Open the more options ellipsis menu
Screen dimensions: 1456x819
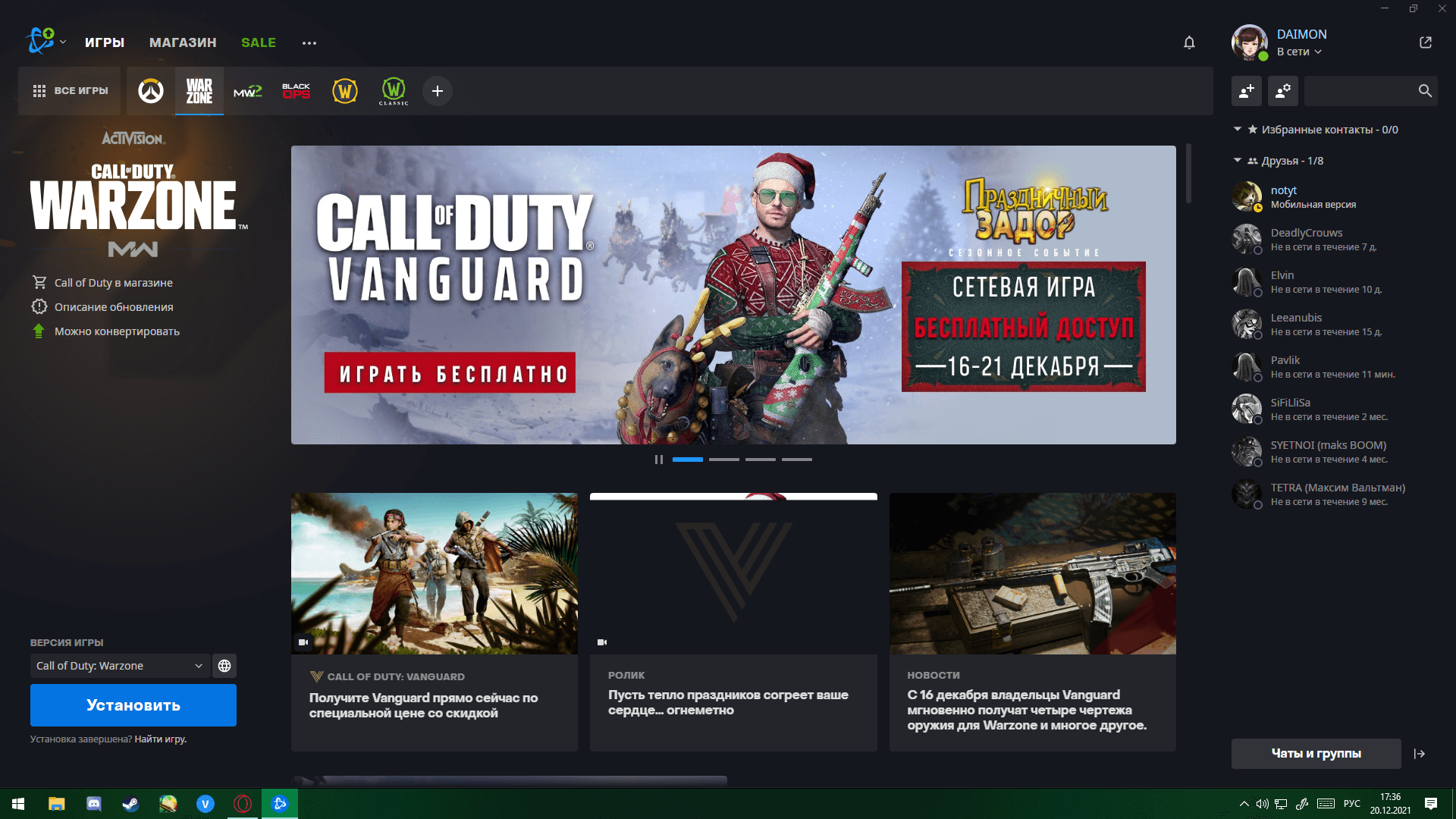point(309,42)
